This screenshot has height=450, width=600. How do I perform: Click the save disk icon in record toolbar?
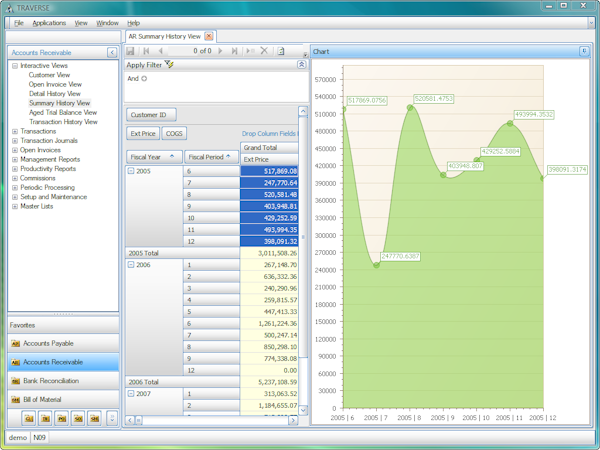(130, 51)
